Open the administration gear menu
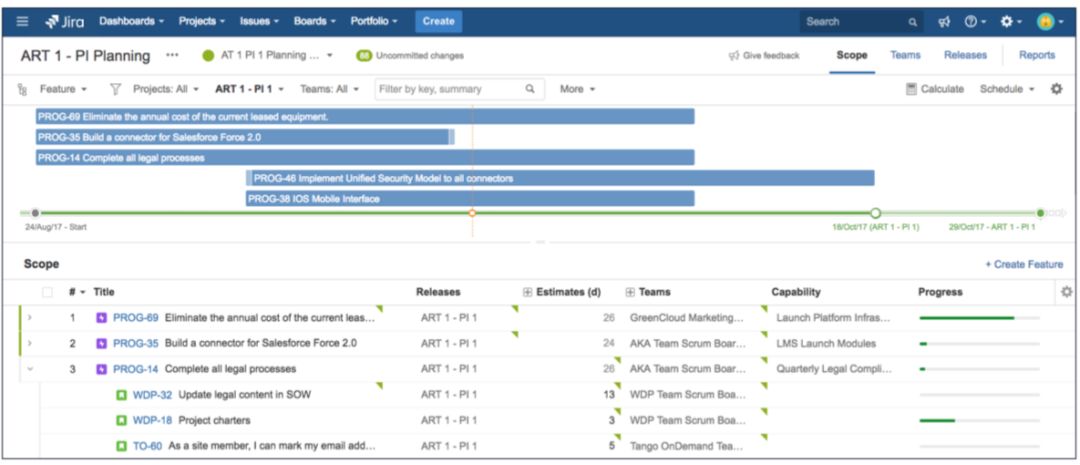 (1010, 22)
